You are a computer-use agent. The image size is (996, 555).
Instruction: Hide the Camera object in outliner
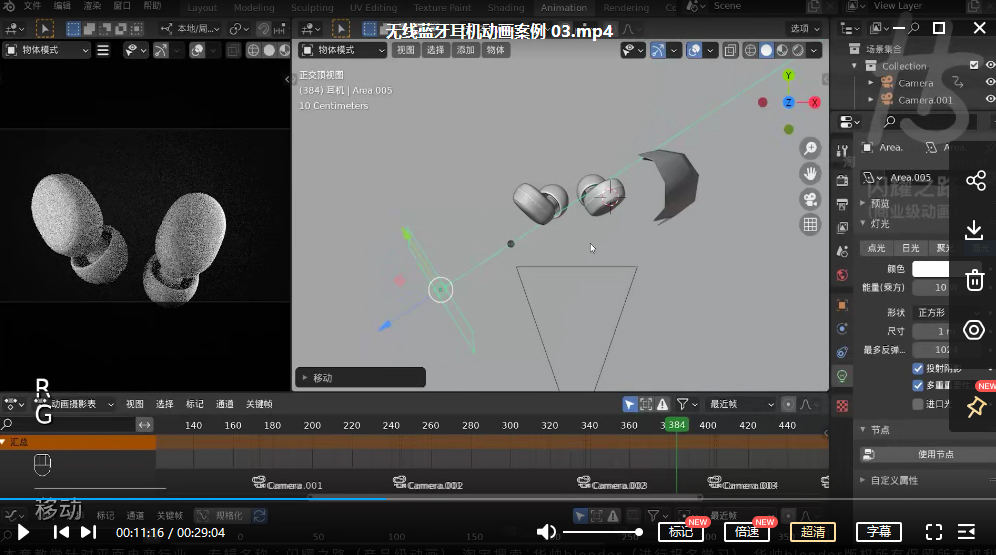[x=990, y=83]
